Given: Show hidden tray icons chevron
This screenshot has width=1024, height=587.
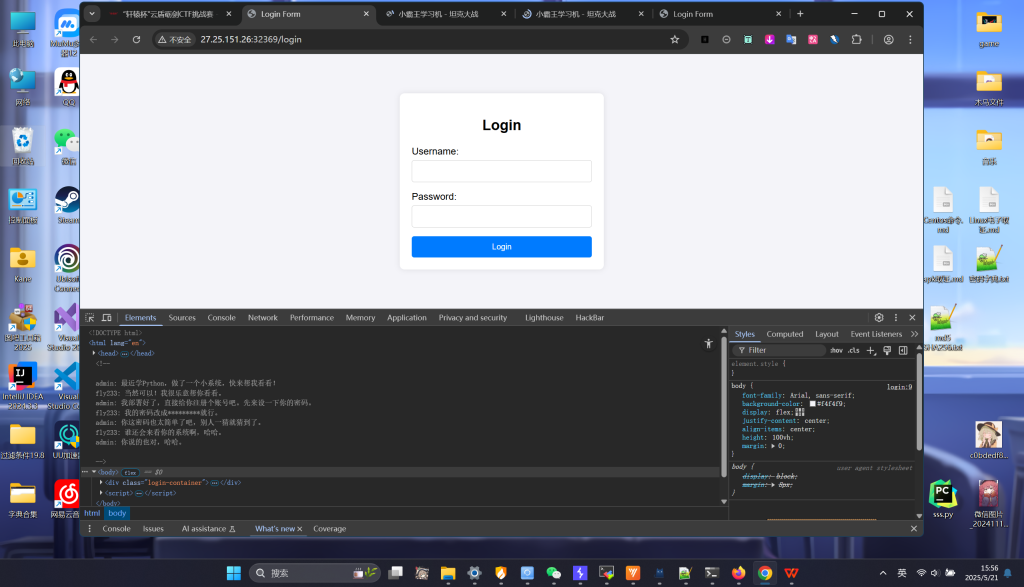Looking at the screenshot, I should [x=883, y=573].
